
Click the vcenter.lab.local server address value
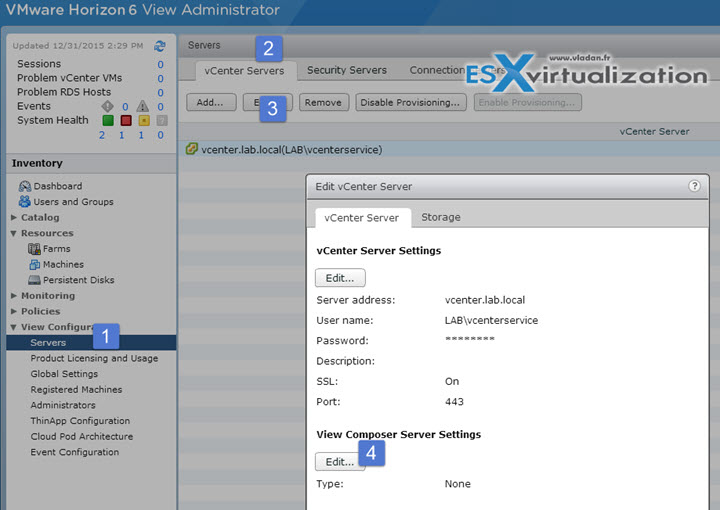(485, 300)
